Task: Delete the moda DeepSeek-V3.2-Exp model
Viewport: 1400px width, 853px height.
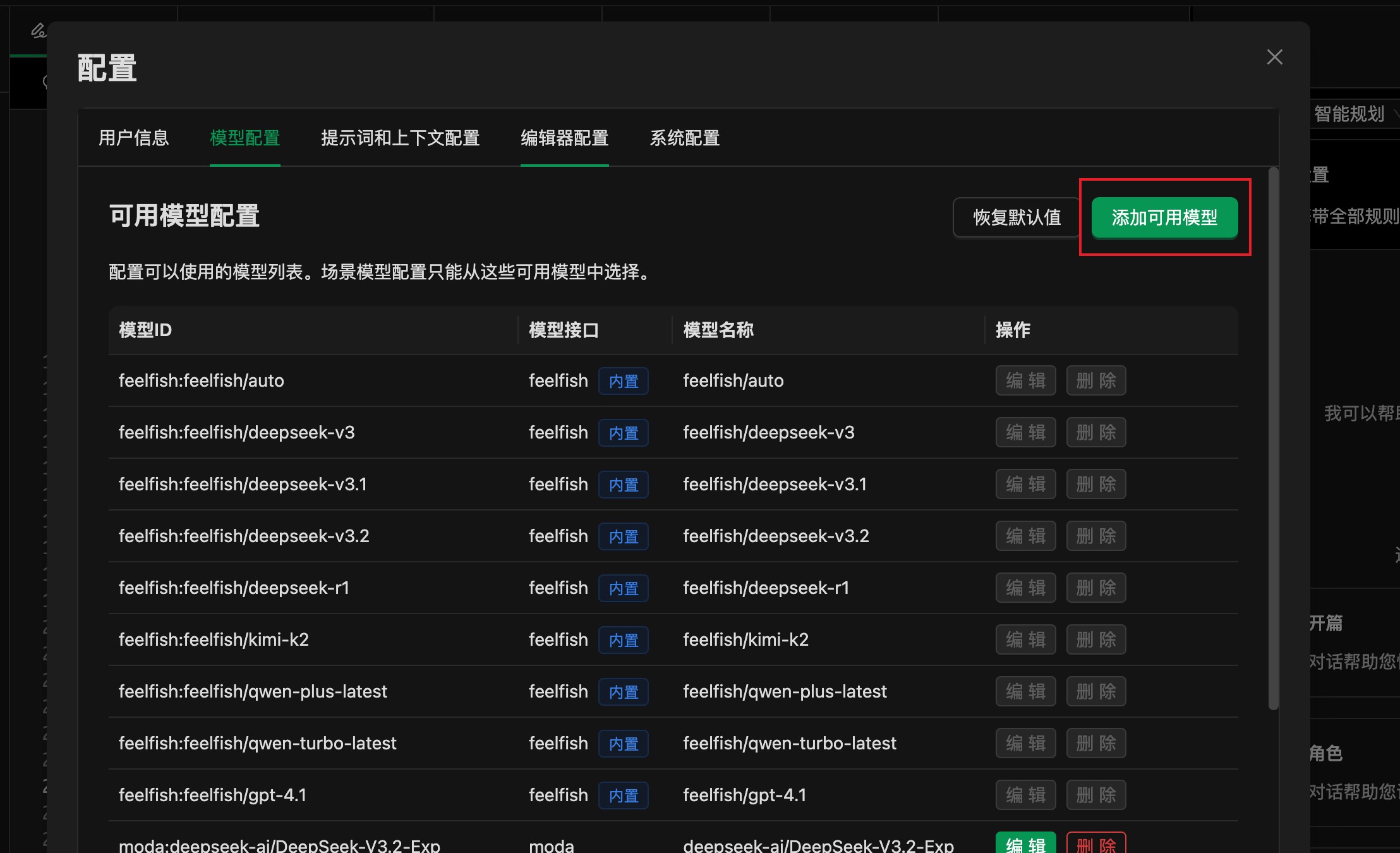Action: click(1096, 844)
